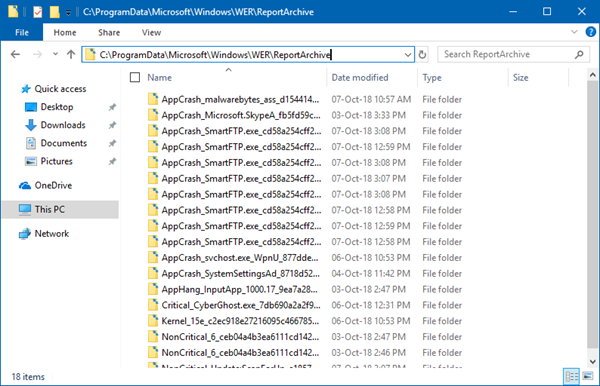600x386 pixels.
Task: Toggle the select all items checkbox
Action: click(x=135, y=78)
